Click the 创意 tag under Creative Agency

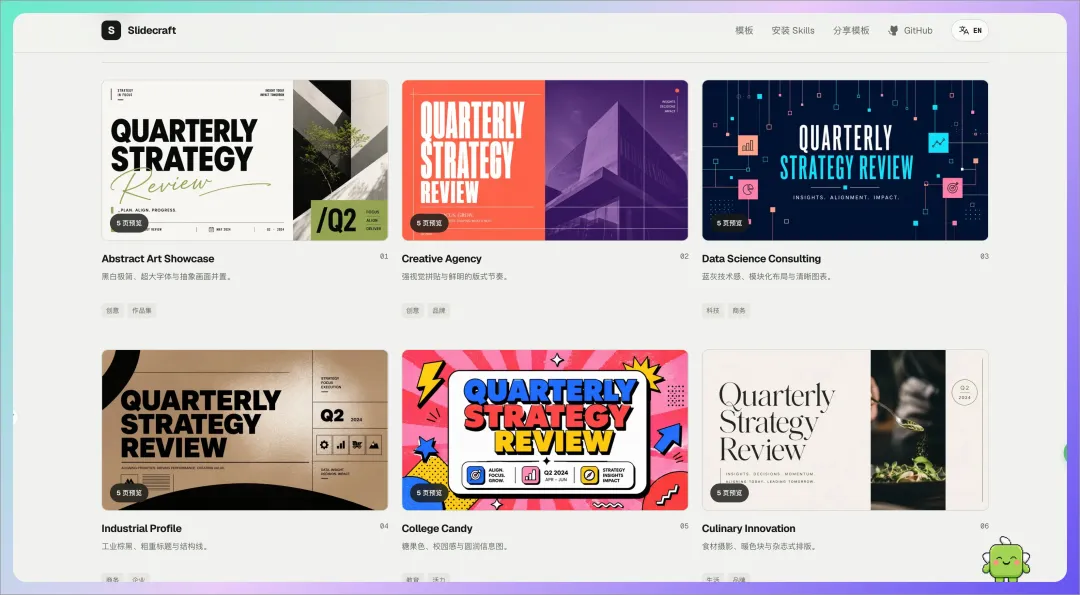click(x=413, y=311)
